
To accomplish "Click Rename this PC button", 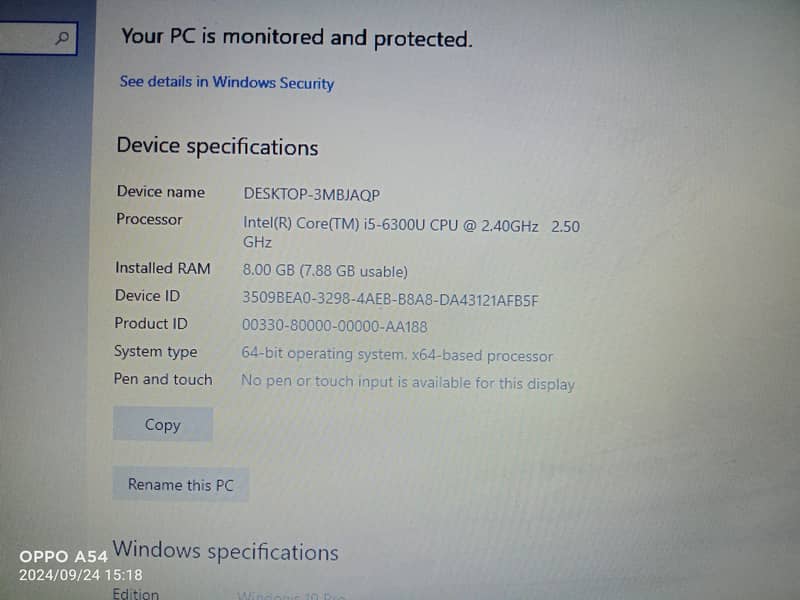I will 181,484.
